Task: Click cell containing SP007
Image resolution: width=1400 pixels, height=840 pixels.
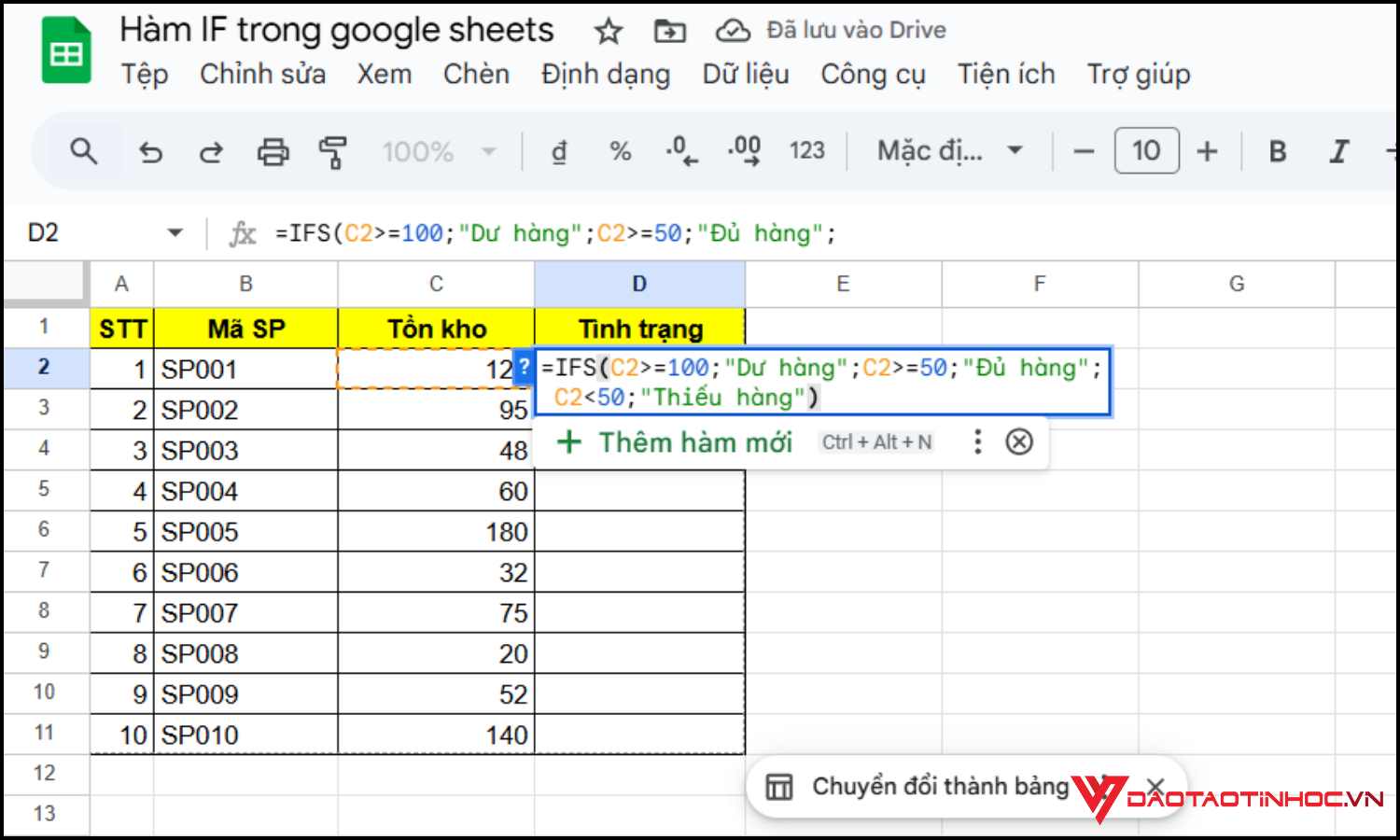Action: point(245,612)
